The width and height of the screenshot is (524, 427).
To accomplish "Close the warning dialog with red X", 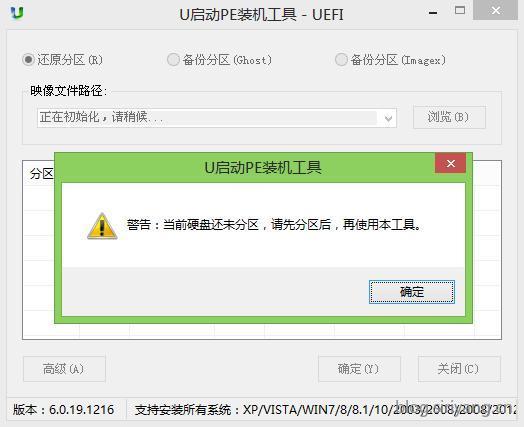I will click(x=450, y=163).
